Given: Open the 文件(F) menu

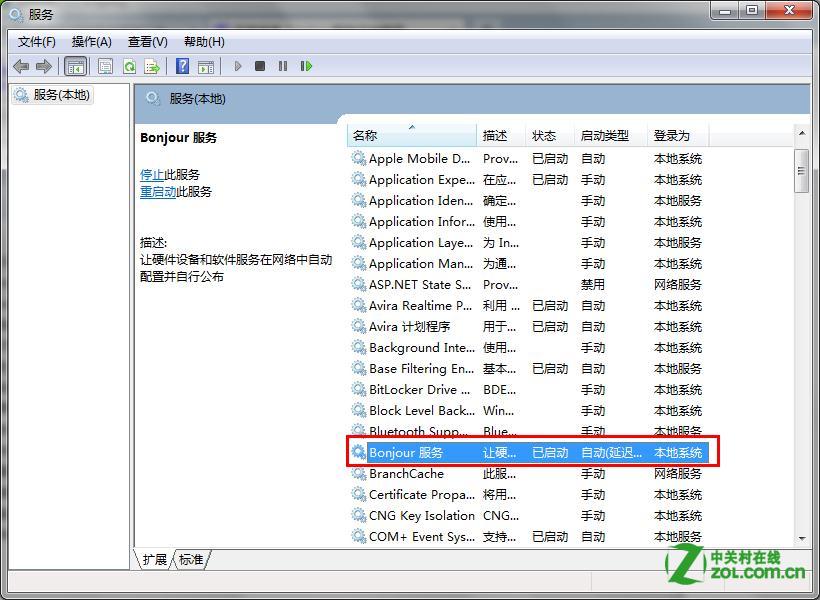Looking at the screenshot, I should tap(37, 42).
